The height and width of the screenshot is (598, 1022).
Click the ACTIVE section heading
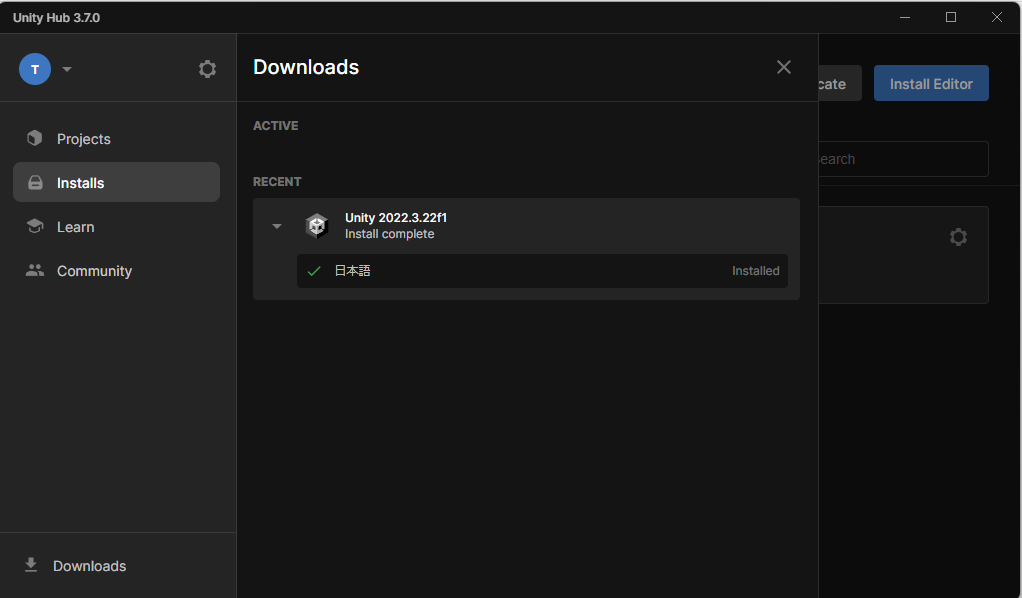click(x=276, y=126)
